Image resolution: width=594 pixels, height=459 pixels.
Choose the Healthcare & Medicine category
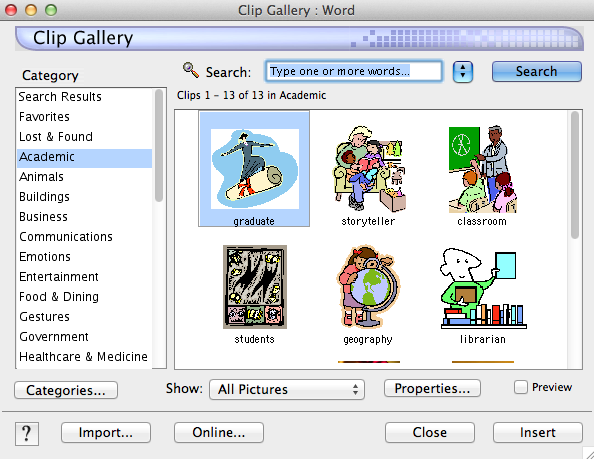84,357
